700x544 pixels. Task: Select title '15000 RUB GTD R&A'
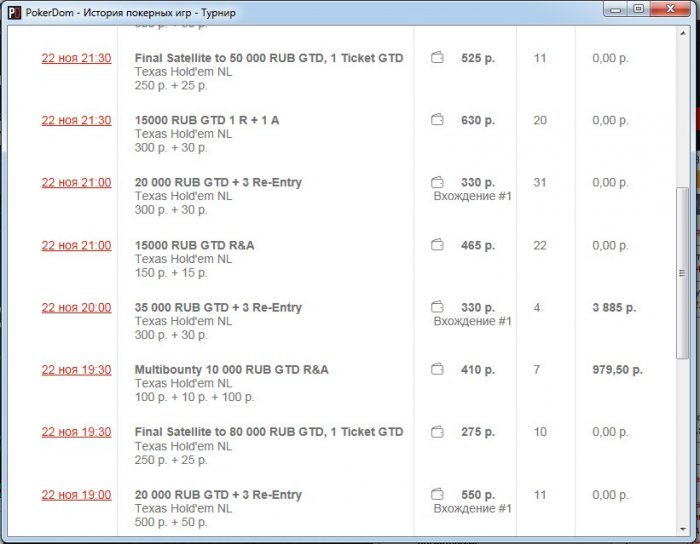click(x=195, y=245)
